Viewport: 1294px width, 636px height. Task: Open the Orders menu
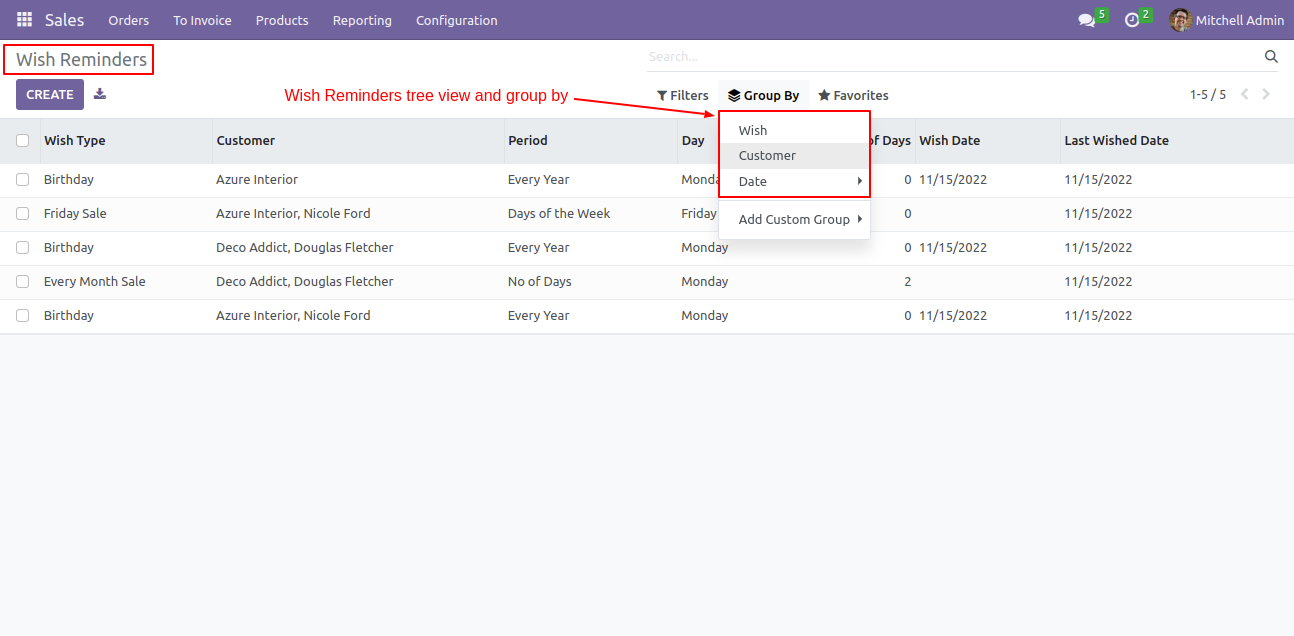pos(129,20)
